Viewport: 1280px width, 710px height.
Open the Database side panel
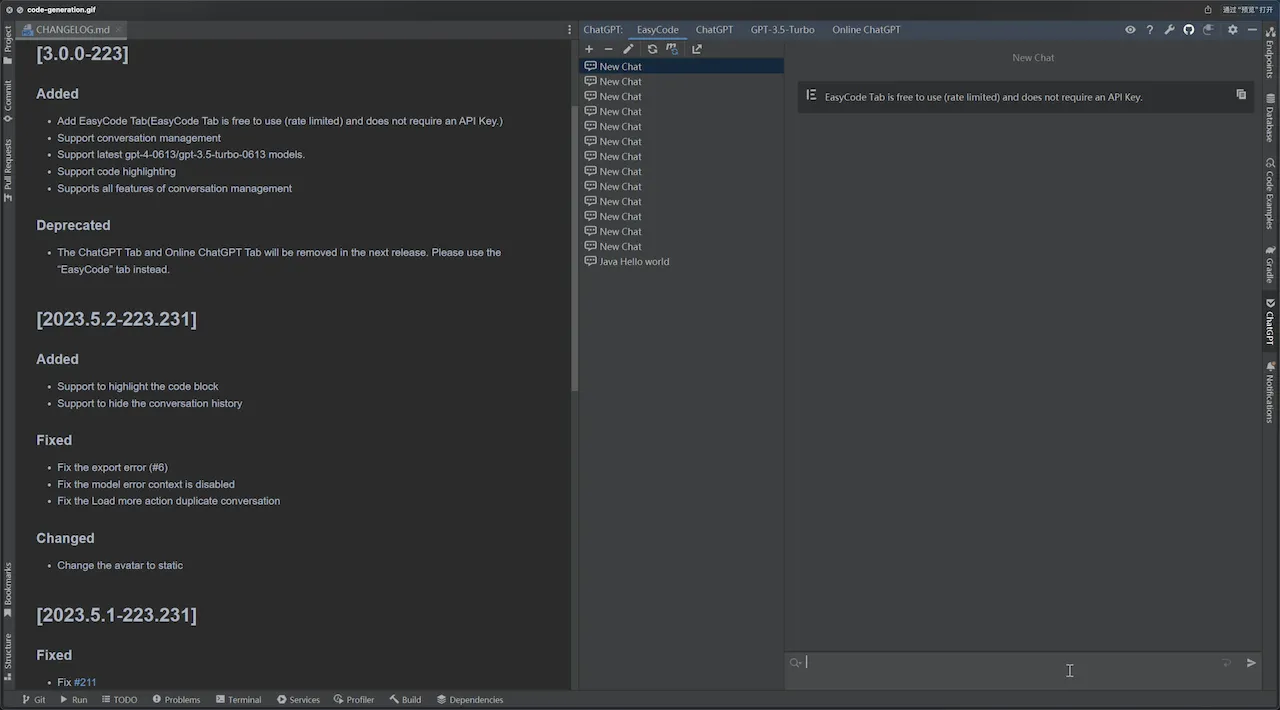point(1270,118)
